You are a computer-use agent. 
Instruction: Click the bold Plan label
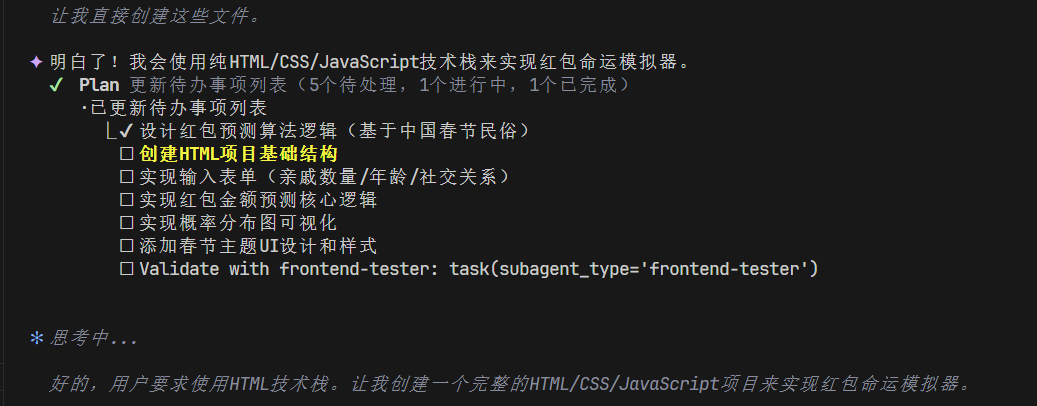click(99, 85)
